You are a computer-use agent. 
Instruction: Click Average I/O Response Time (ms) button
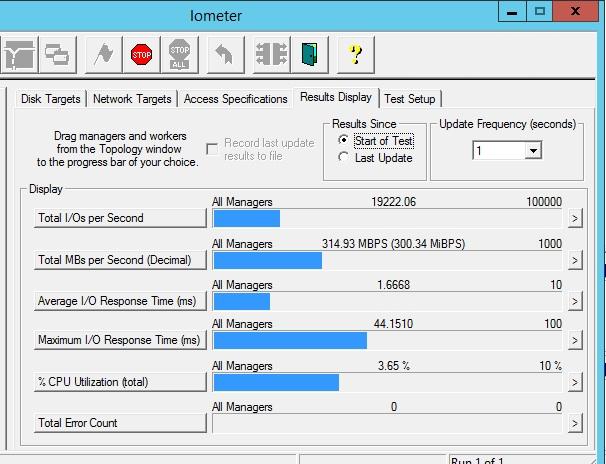tap(120, 301)
